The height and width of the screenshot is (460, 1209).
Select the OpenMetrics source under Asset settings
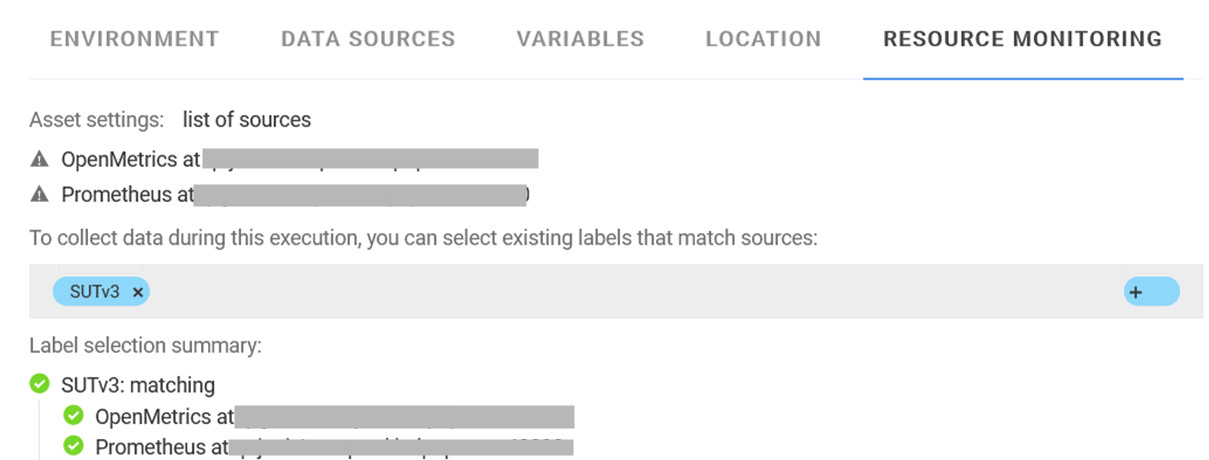tap(130, 159)
